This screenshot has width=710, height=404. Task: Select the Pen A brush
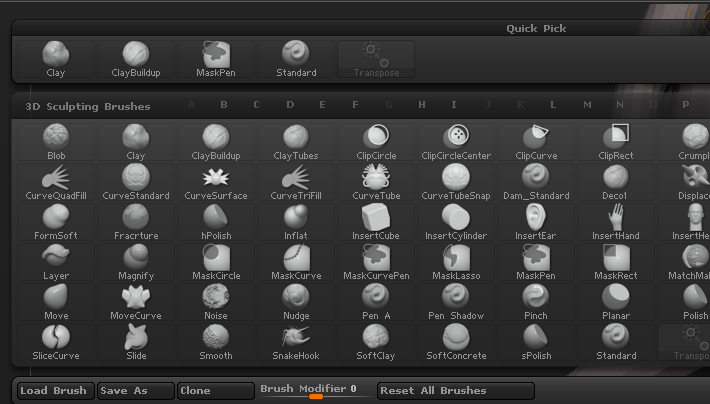376,303
